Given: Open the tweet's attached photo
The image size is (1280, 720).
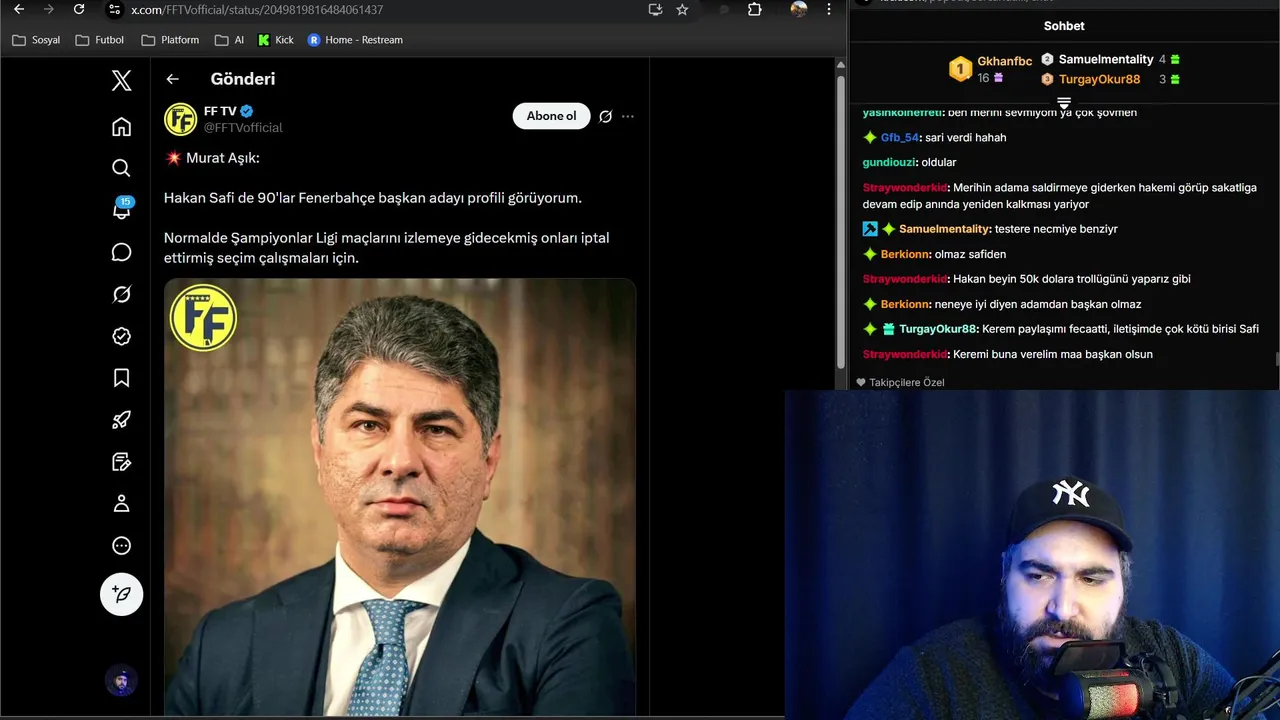Looking at the screenshot, I should point(400,497).
